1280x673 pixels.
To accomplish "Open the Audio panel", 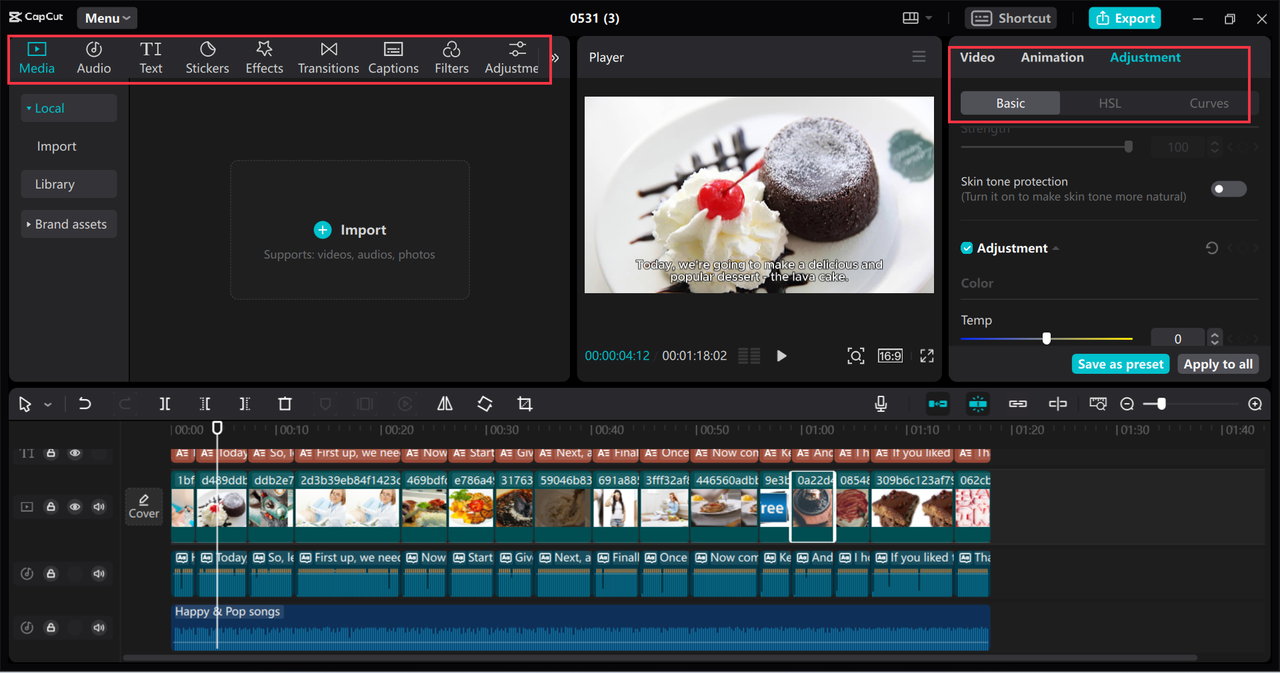I will (94, 58).
